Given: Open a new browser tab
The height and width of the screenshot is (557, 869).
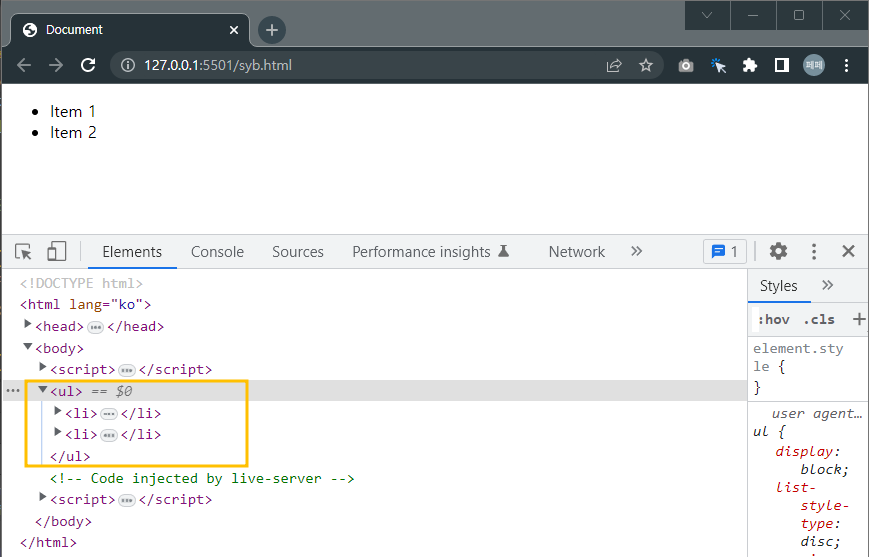Looking at the screenshot, I should 272,30.
